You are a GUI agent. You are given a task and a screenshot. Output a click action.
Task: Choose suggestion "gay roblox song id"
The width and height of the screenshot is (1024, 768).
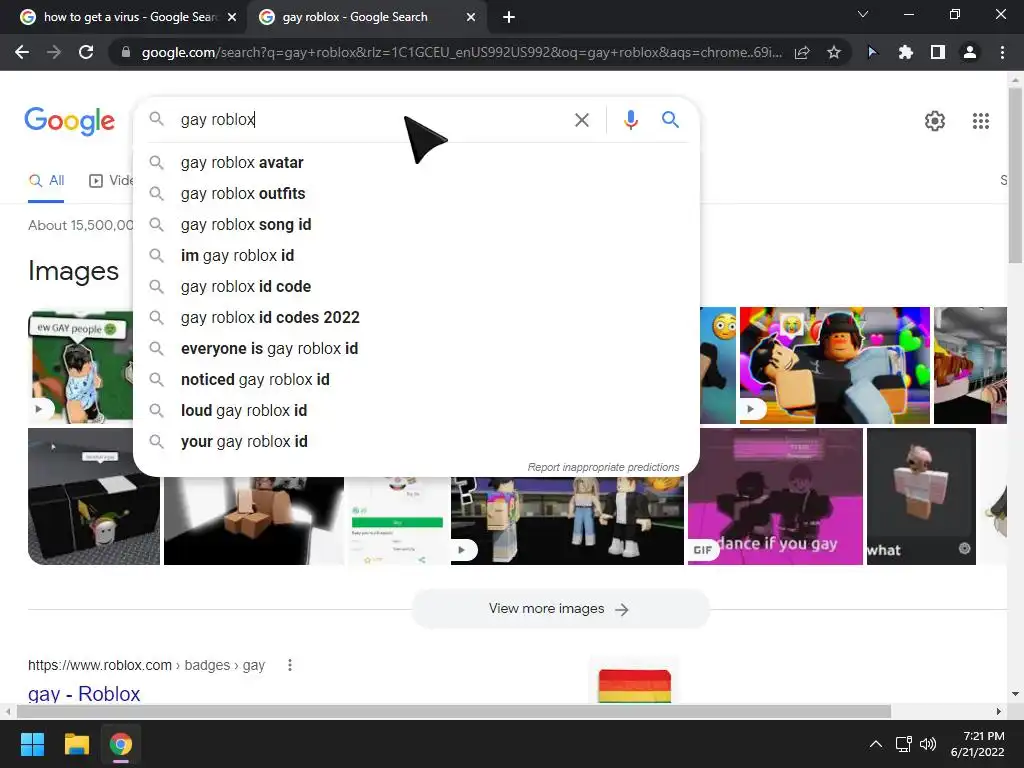tap(416, 225)
